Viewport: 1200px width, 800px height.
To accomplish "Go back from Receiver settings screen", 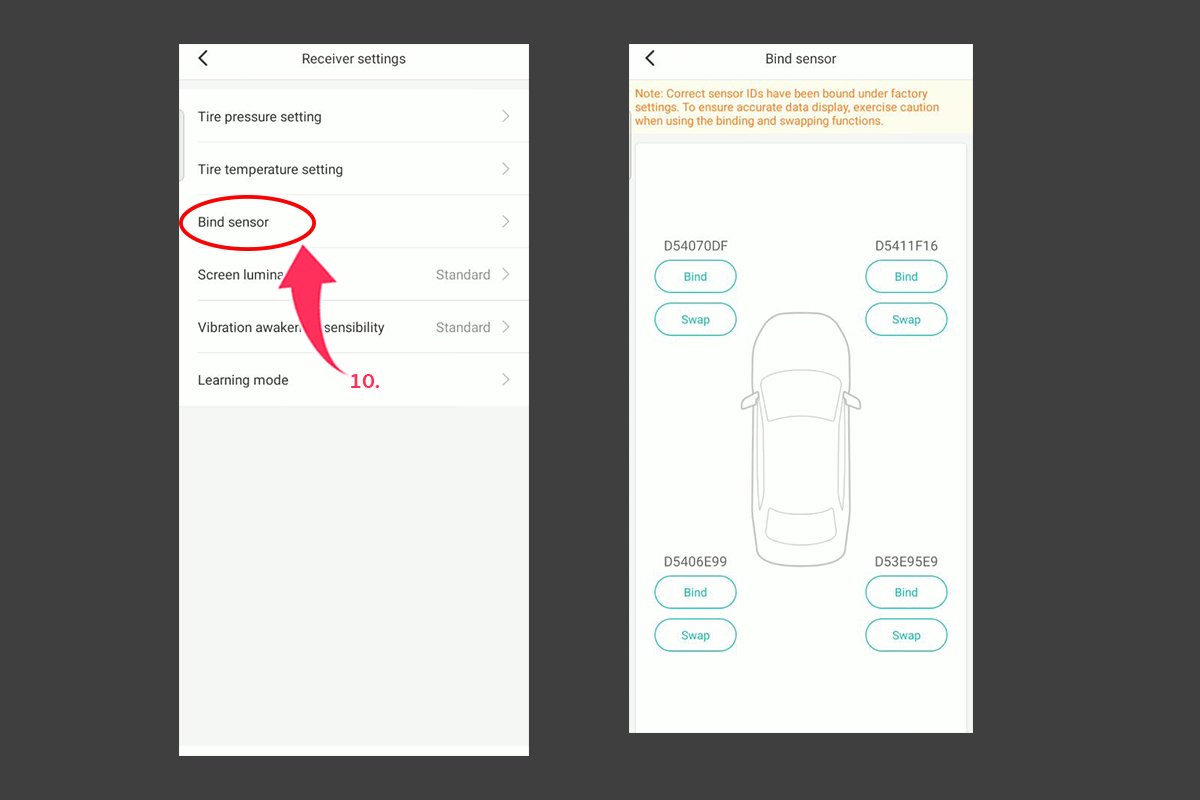I will coord(203,59).
